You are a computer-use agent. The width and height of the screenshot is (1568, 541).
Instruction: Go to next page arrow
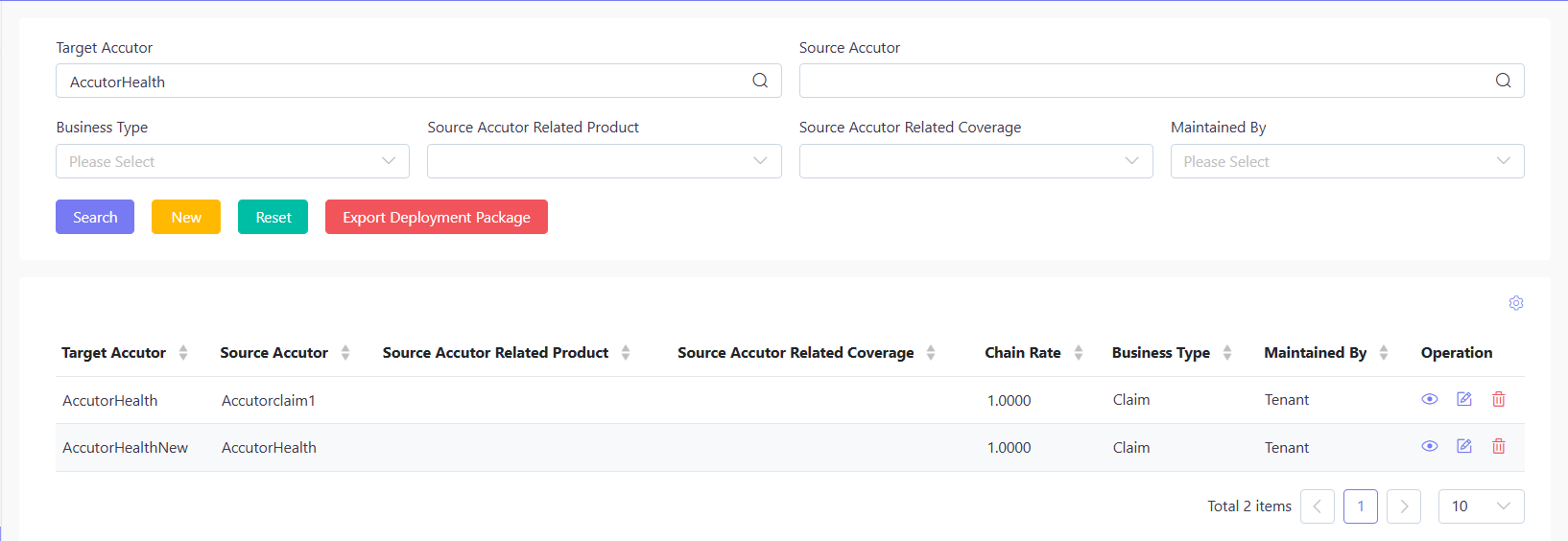(1404, 506)
